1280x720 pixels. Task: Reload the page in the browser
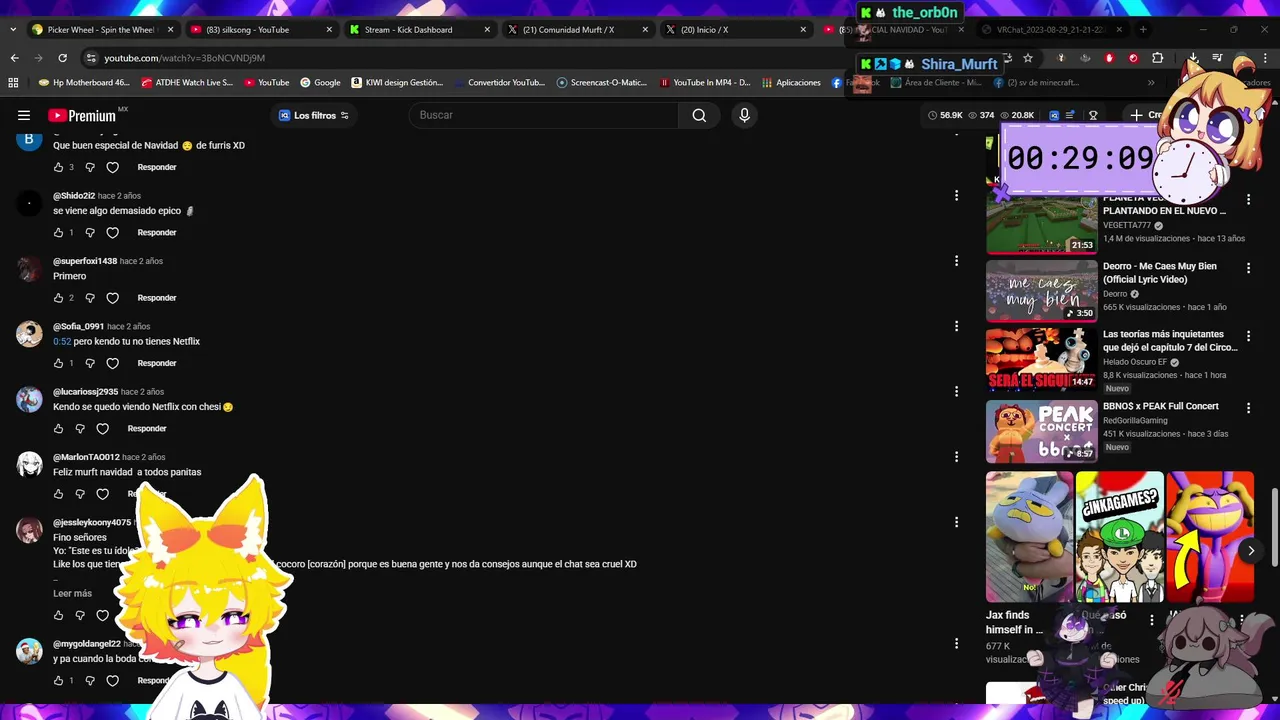pos(62,58)
